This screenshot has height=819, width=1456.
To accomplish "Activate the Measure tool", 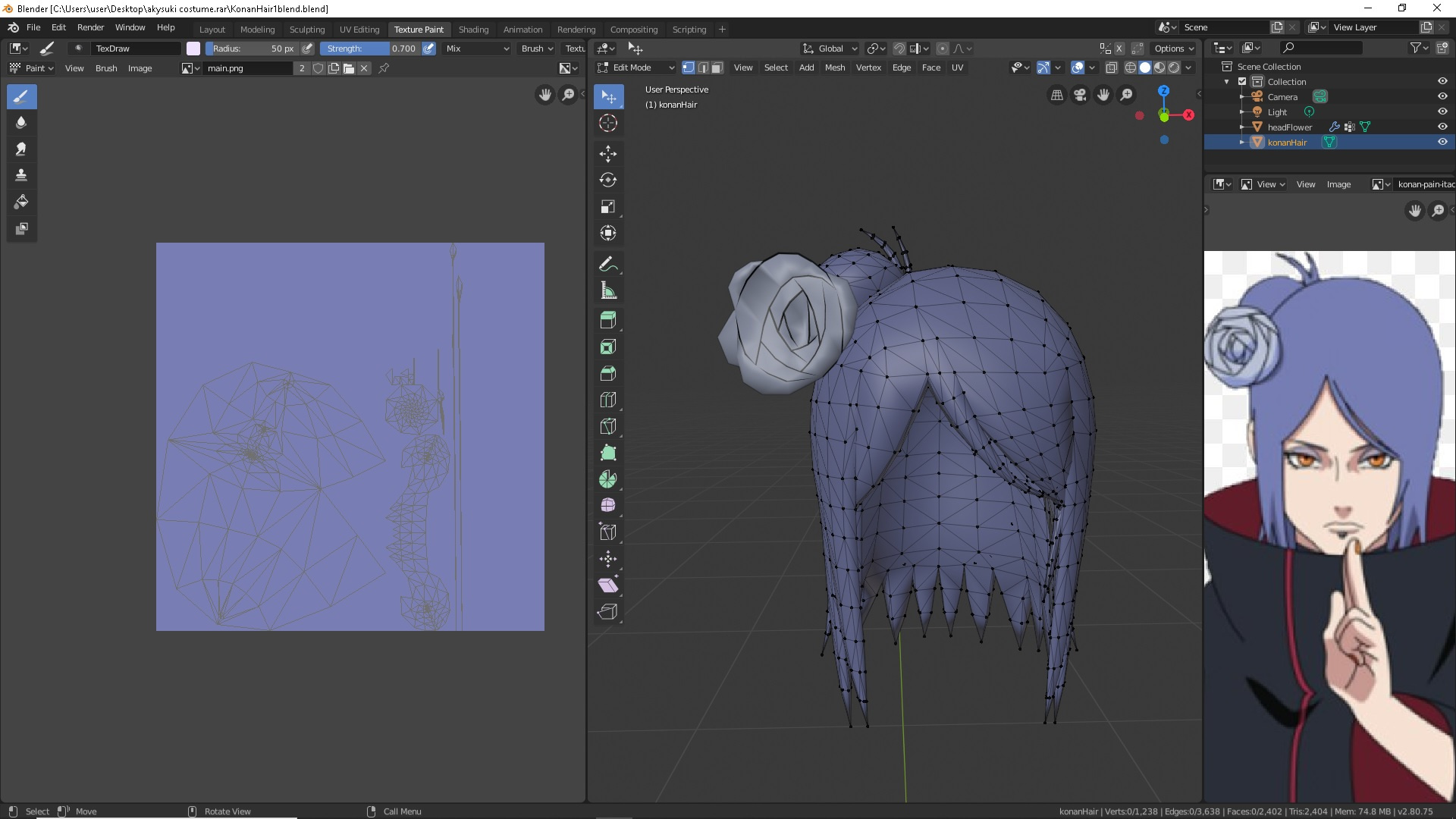I will pos(608,291).
